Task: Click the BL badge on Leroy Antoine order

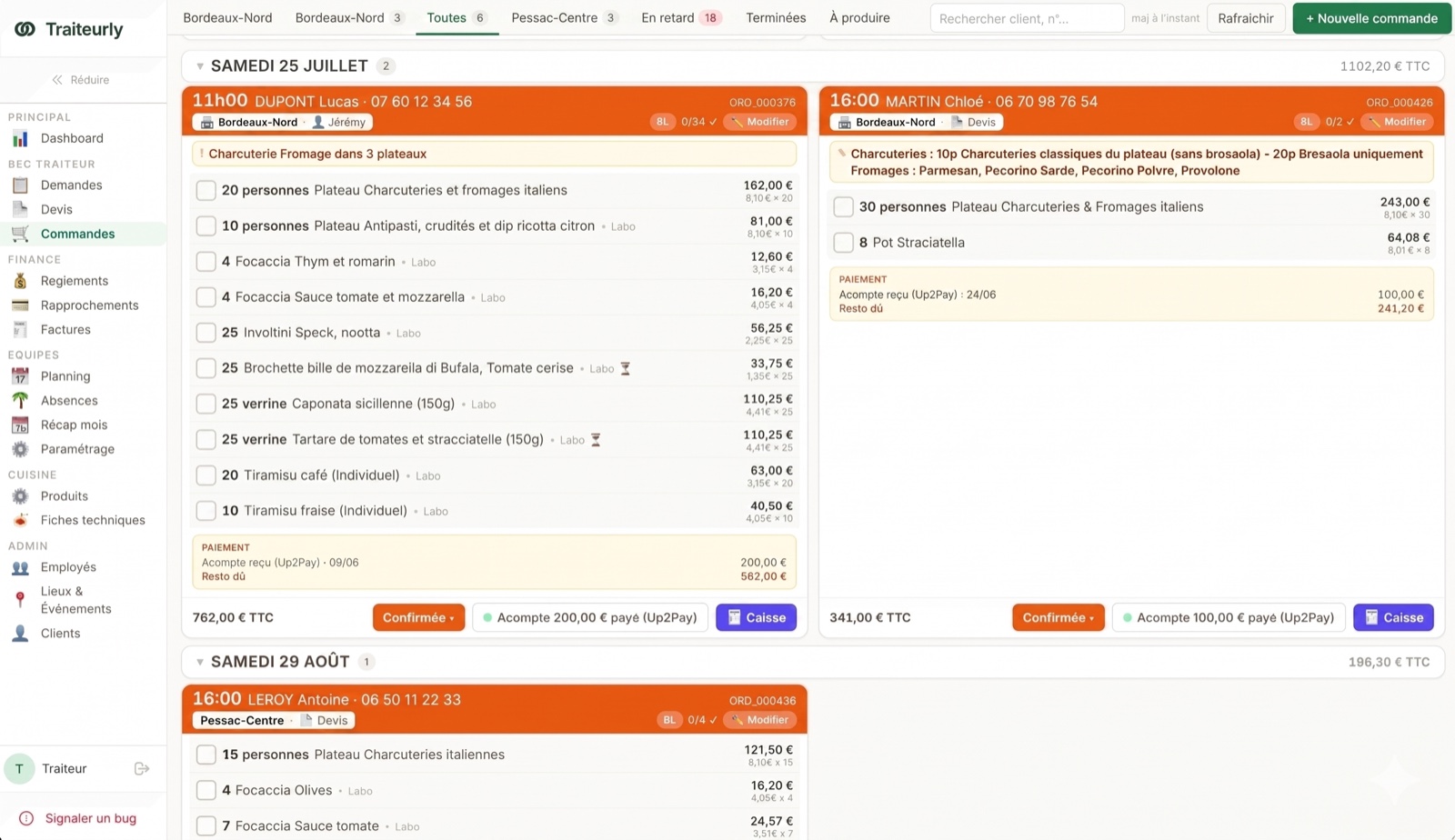Action: (669, 720)
